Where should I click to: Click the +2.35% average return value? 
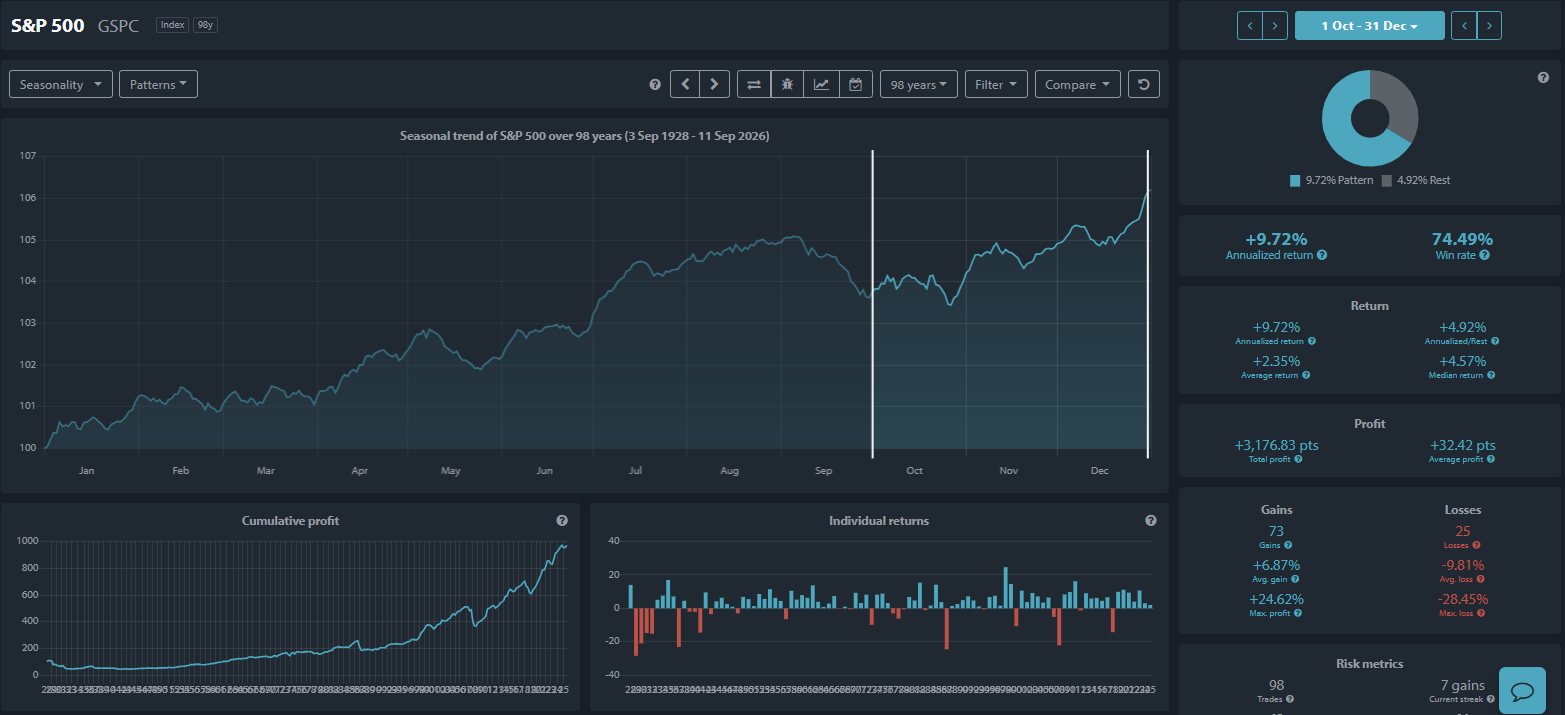[1277, 361]
